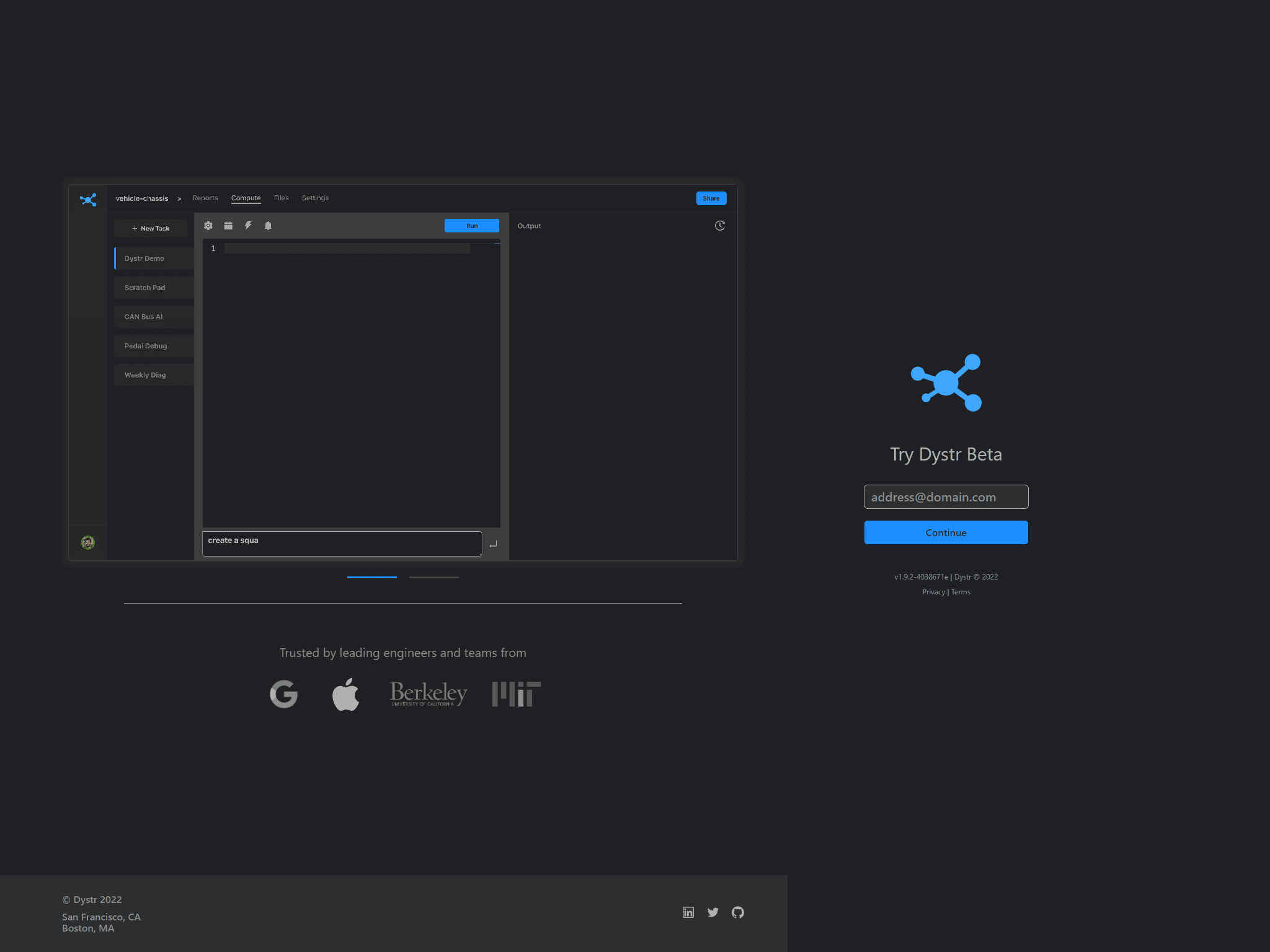Image resolution: width=1270 pixels, height=952 pixels.
Task: Select the Scratch Pad task
Action: pyautogui.click(x=154, y=288)
